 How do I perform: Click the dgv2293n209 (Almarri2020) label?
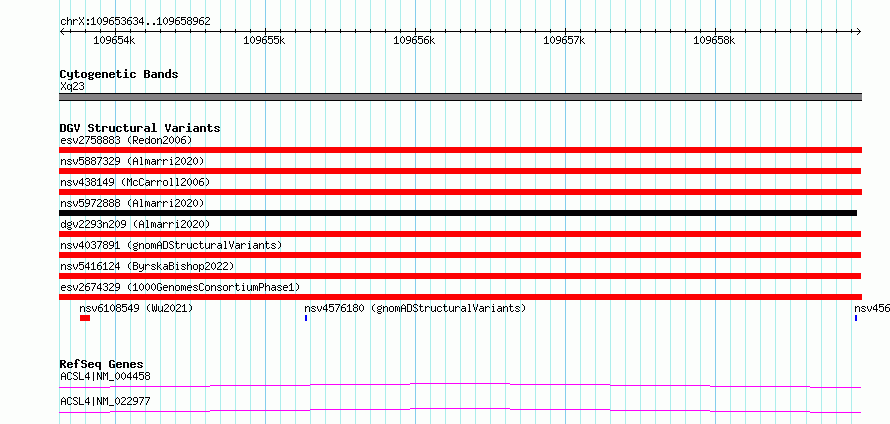point(135,224)
